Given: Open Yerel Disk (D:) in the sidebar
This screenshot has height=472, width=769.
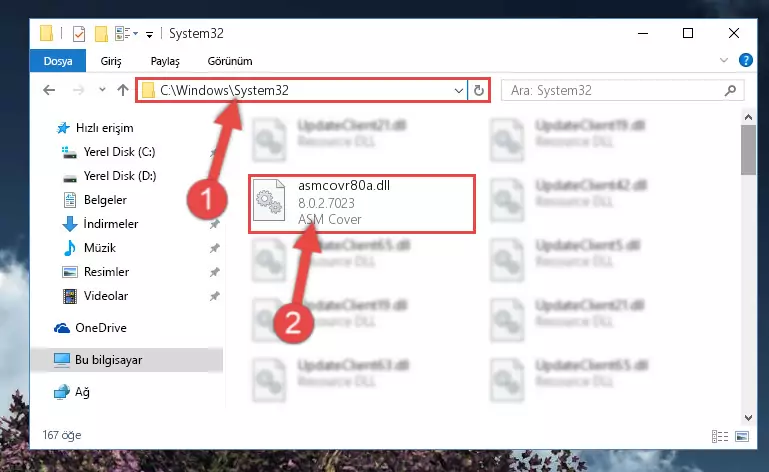Looking at the screenshot, I should tap(120, 176).
